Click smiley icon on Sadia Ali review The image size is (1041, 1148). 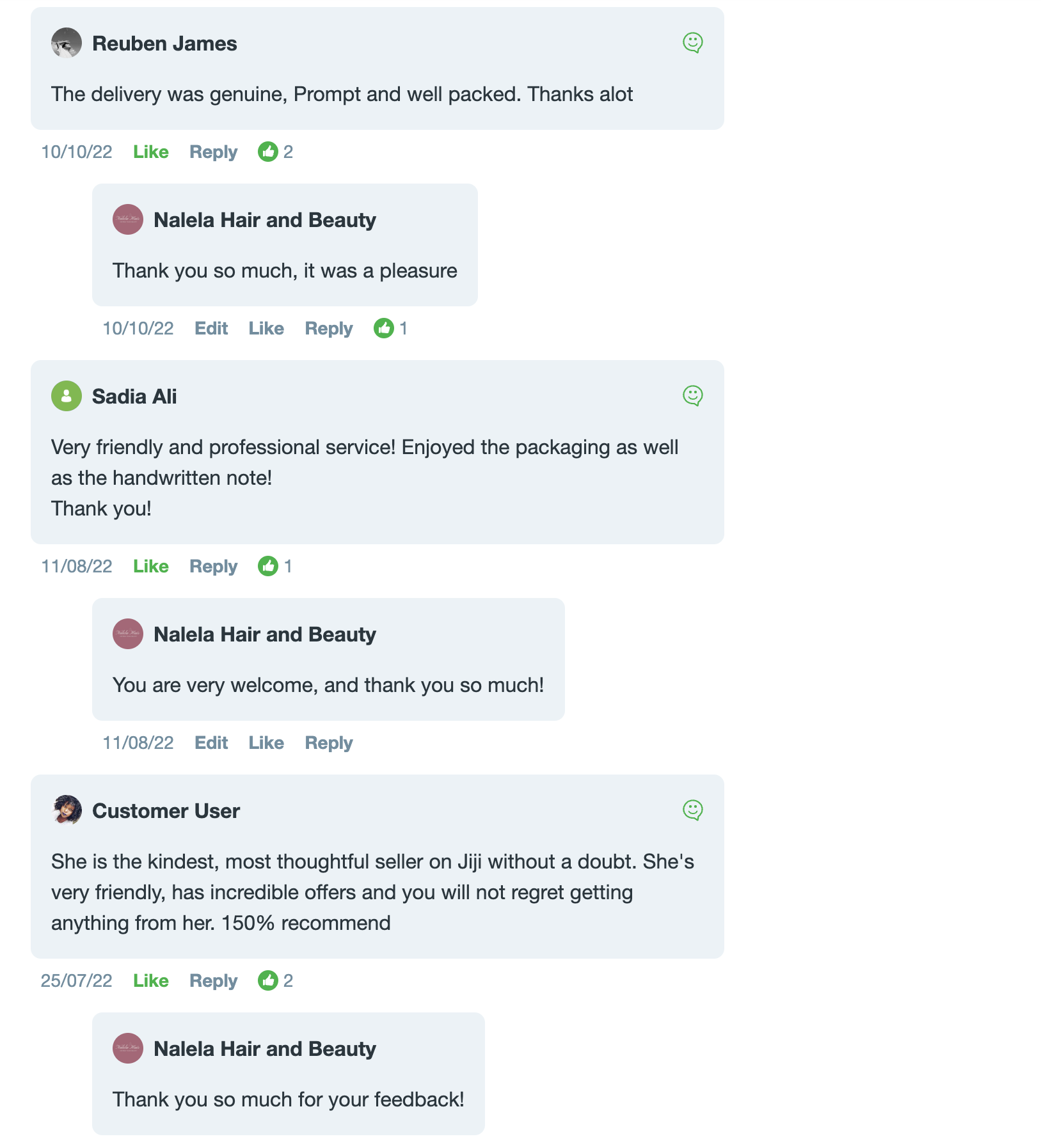(693, 396)
